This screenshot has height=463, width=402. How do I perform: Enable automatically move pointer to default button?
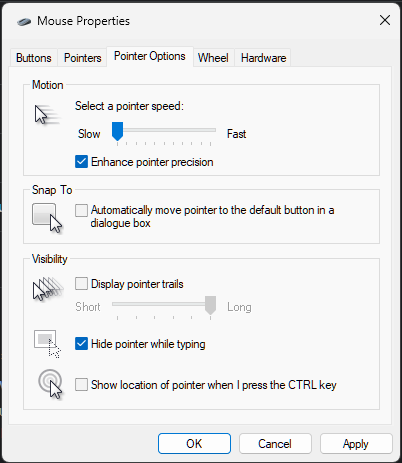point(81,210)
